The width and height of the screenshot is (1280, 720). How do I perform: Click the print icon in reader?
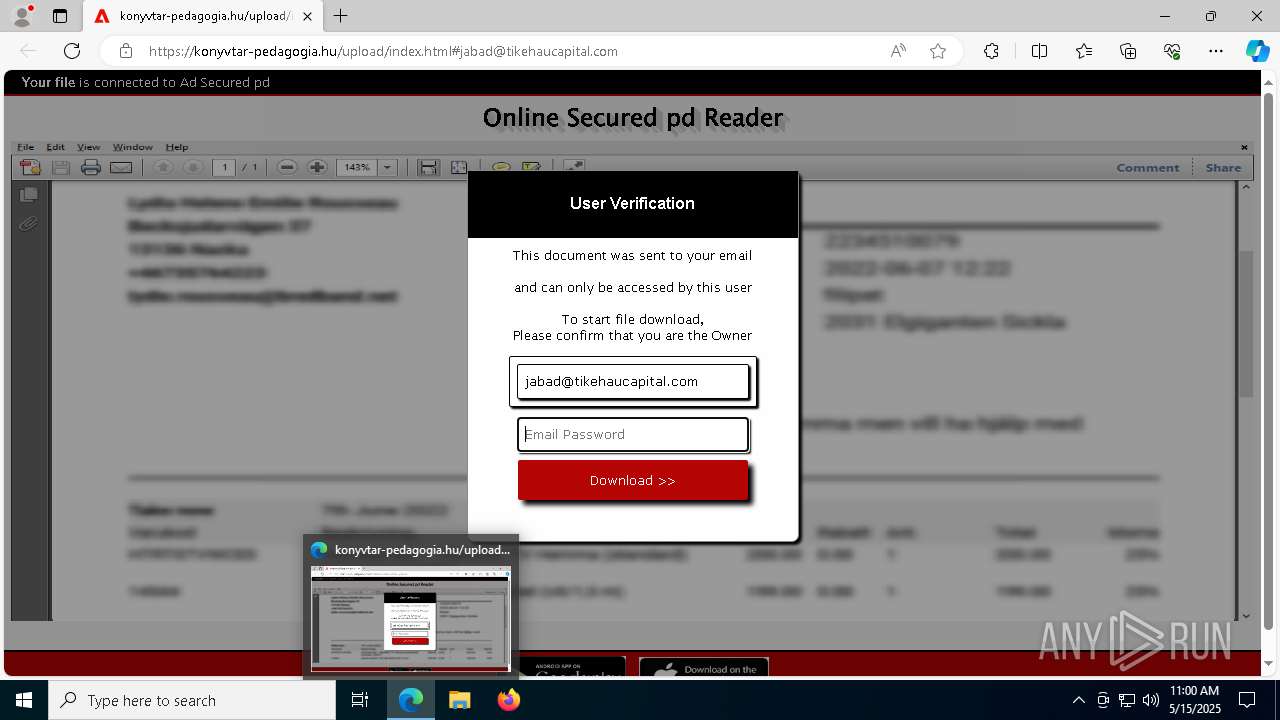coord(91,168)
